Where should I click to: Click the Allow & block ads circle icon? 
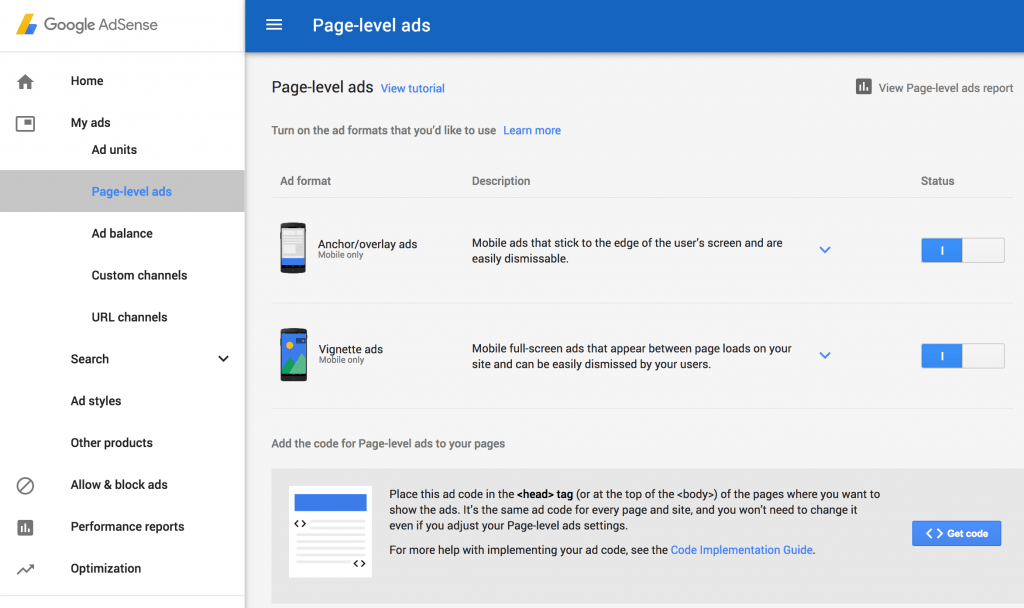tap(26, 485)
